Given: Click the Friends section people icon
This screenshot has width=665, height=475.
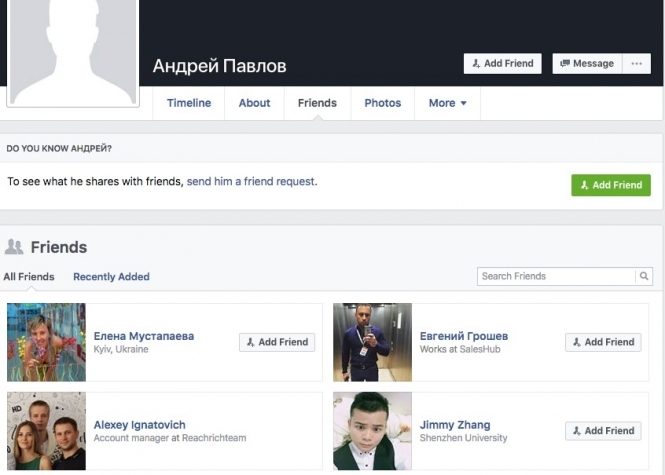Looking at the screenshot, I should tap(14, 247).
